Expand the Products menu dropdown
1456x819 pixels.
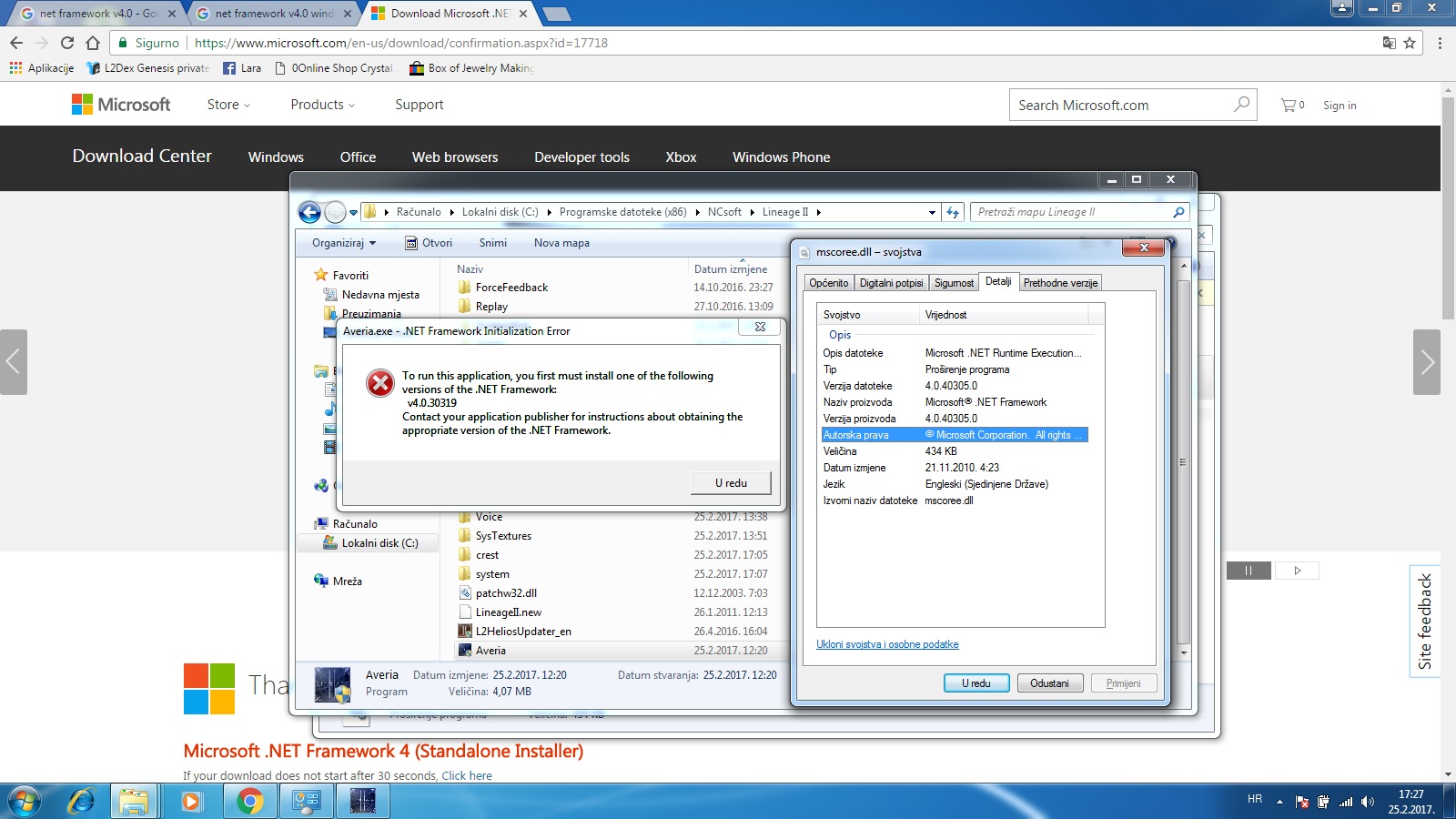point(322,105)
